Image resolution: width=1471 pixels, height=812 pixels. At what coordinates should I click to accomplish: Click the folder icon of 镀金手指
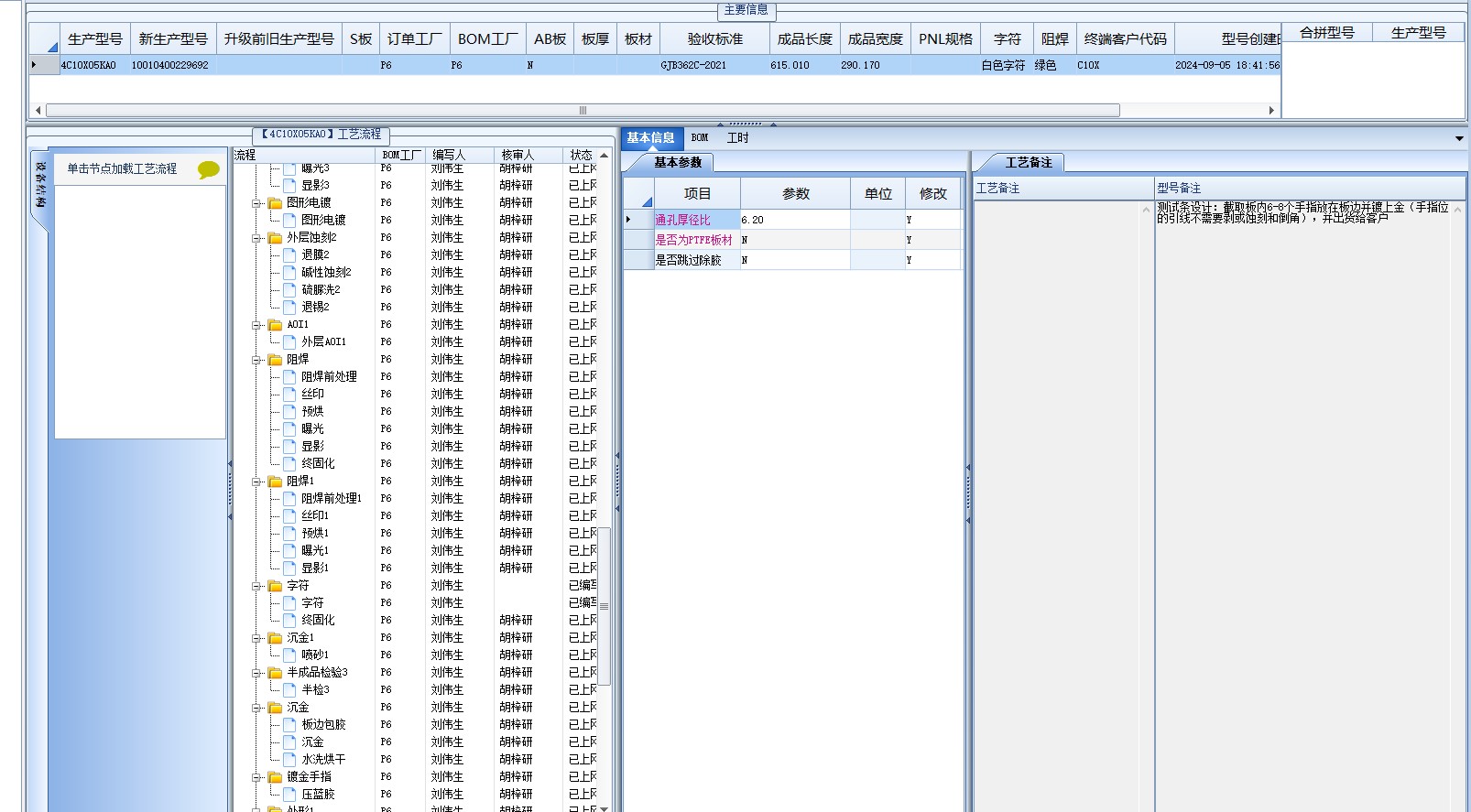[275, 777]
